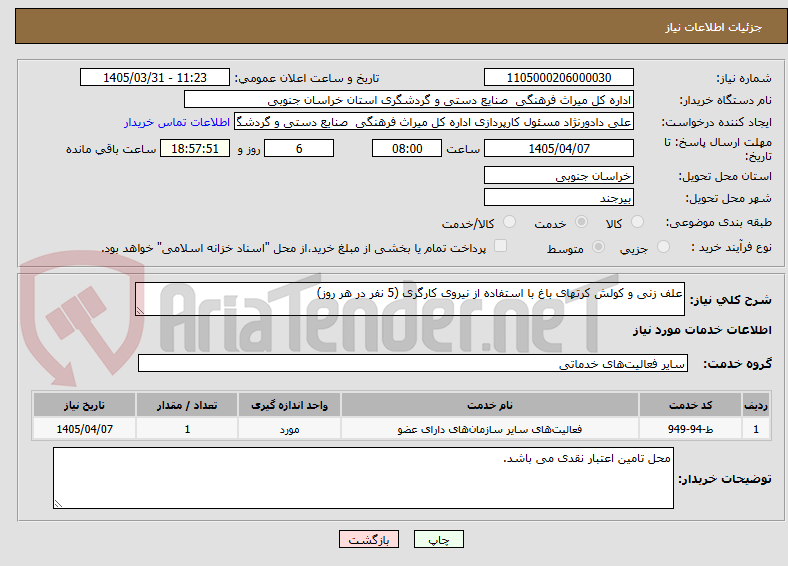Click the نوع فرآیند خرید label
Screen dimensions: 788x566
(731, 247)
